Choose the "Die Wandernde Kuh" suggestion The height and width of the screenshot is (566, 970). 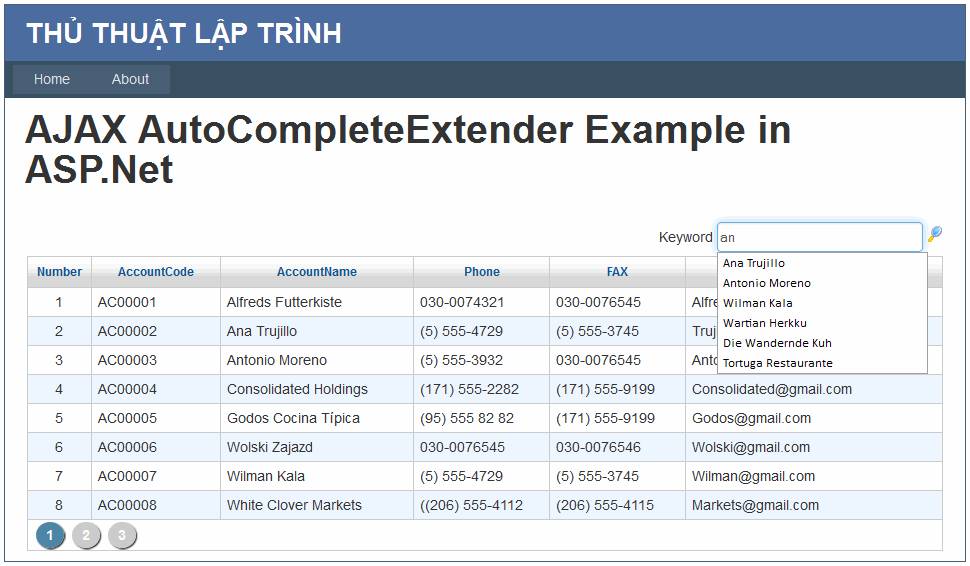pos(822,343)
